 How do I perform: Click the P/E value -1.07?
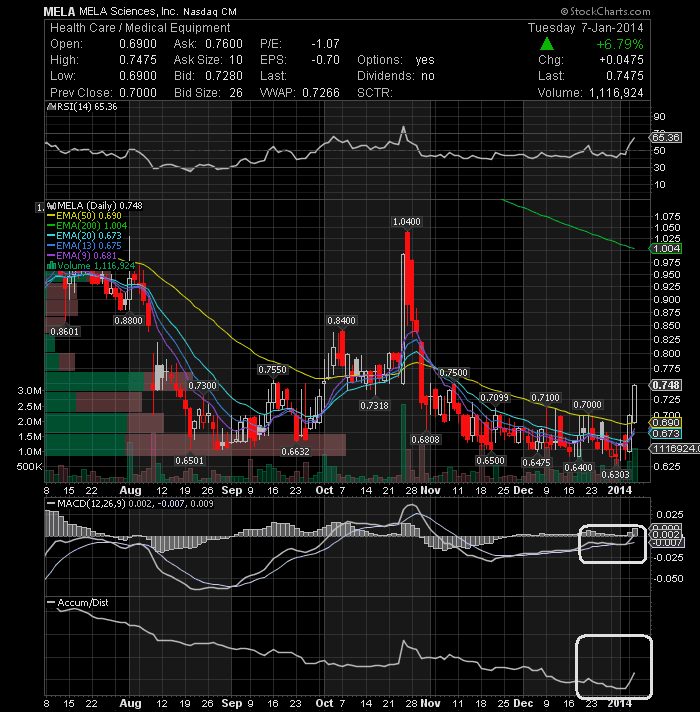(x=325, y=44)
